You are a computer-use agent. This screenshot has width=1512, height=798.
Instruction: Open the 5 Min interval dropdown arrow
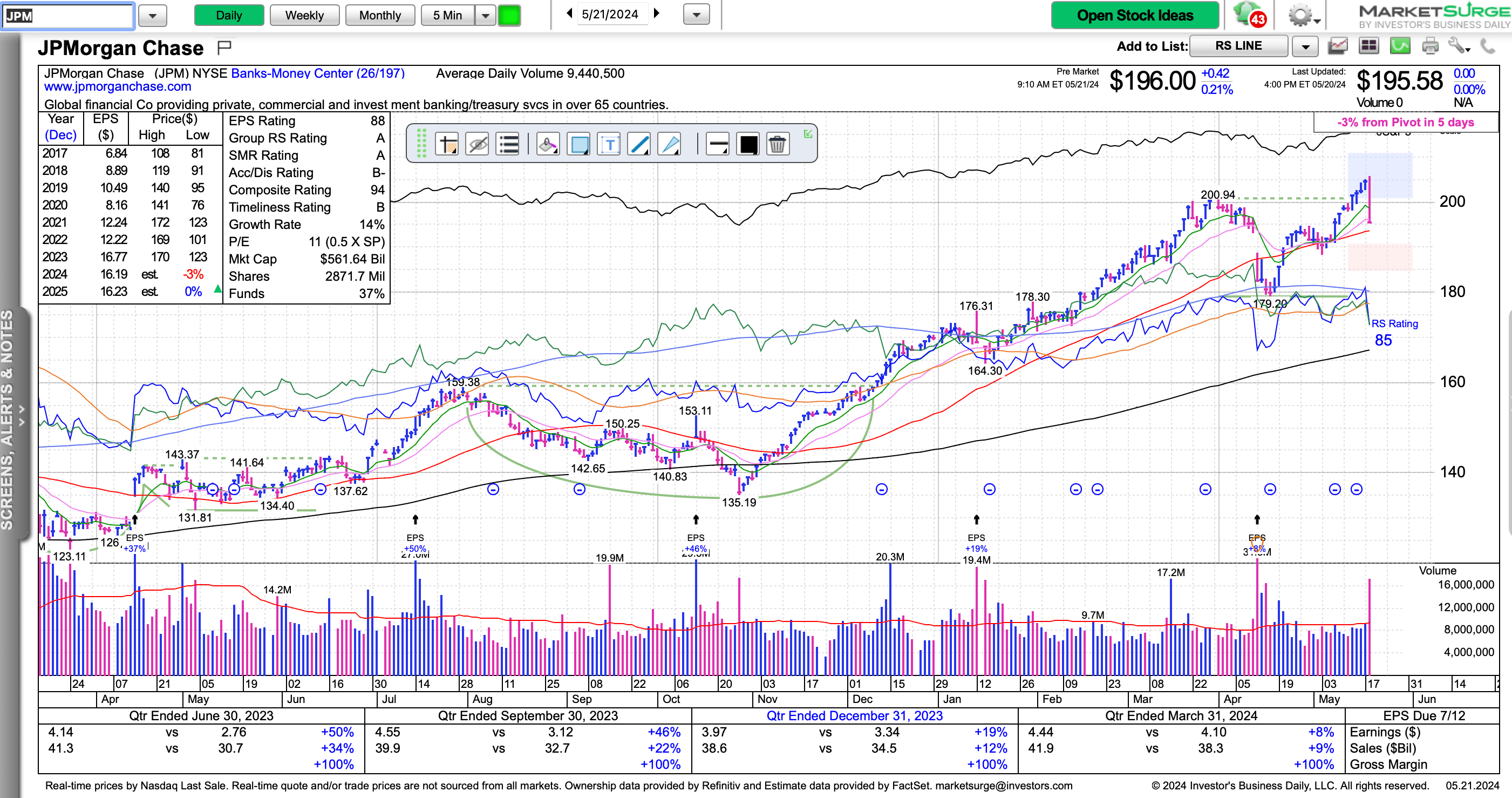point(486,15)
